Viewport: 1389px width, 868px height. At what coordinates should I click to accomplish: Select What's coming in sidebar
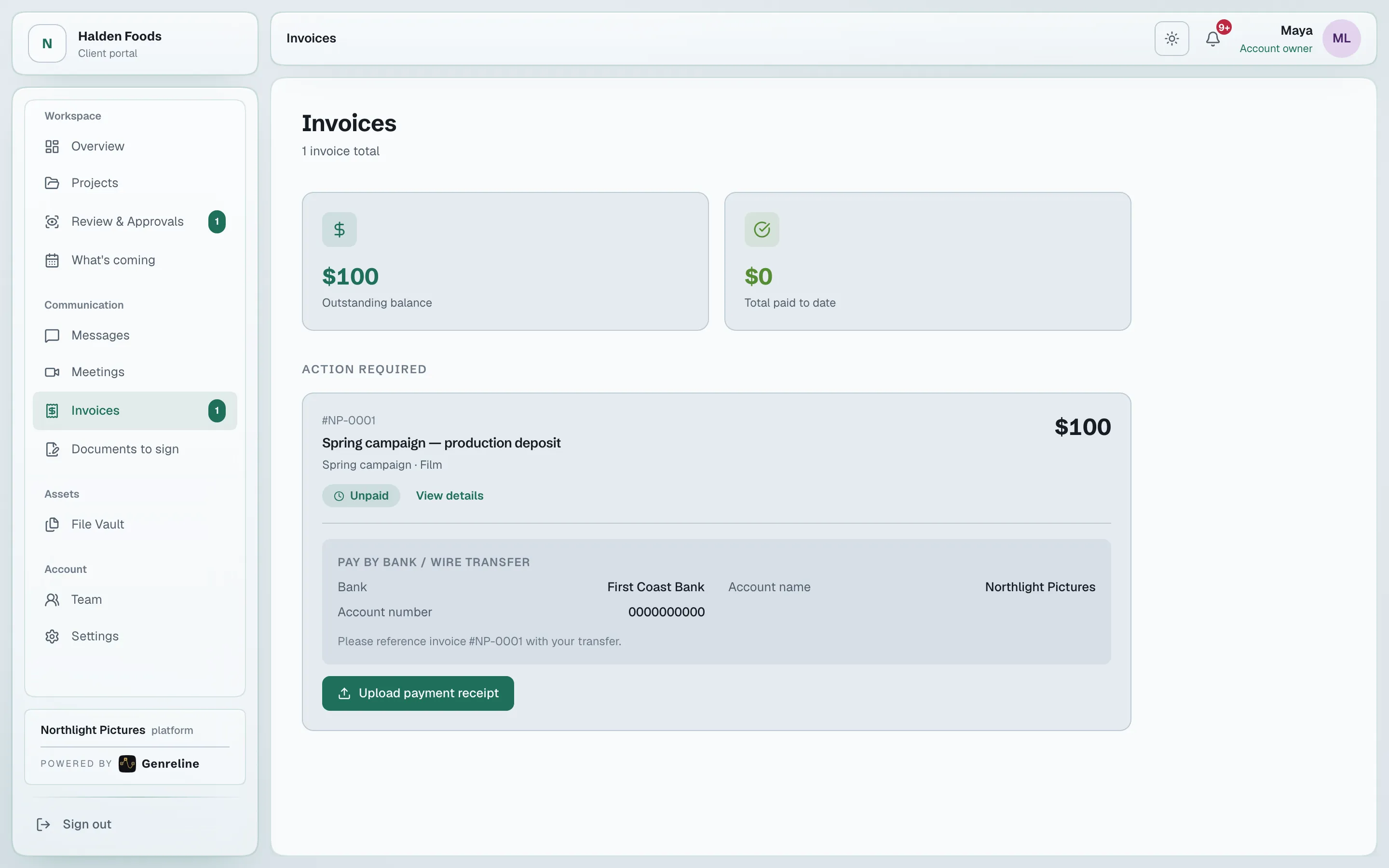(135, 260)
